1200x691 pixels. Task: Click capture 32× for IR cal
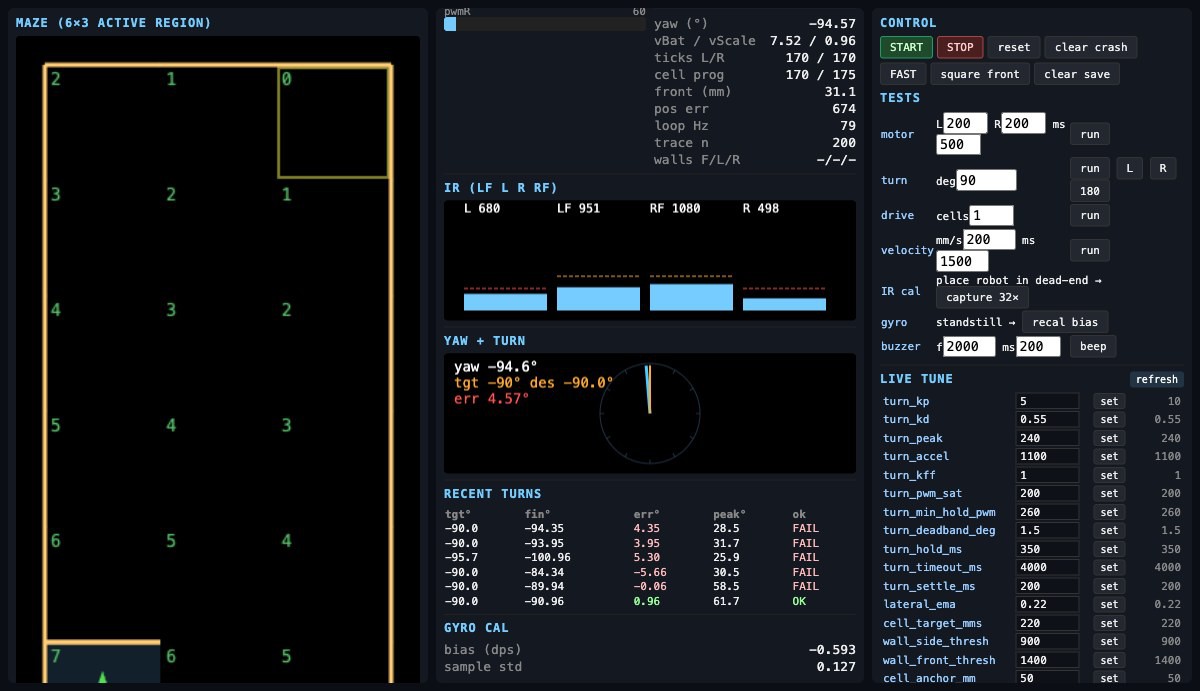[x=982, y=297]
